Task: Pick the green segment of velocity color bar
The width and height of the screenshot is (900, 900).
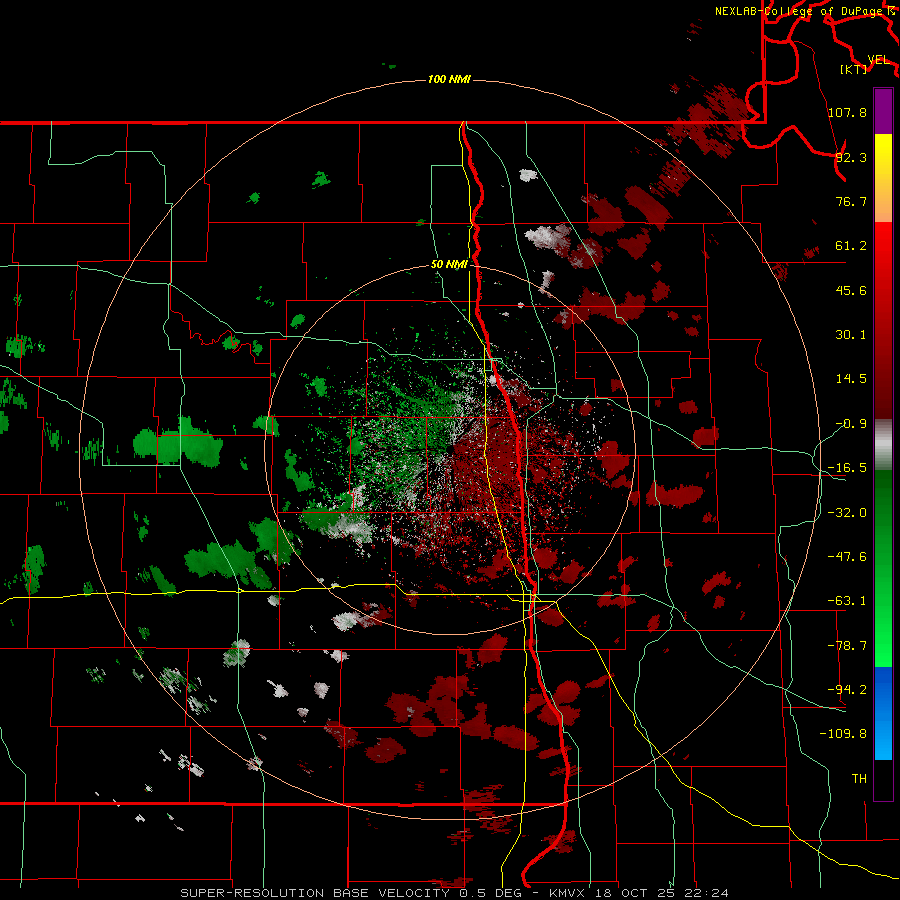Action: (883, 568)
